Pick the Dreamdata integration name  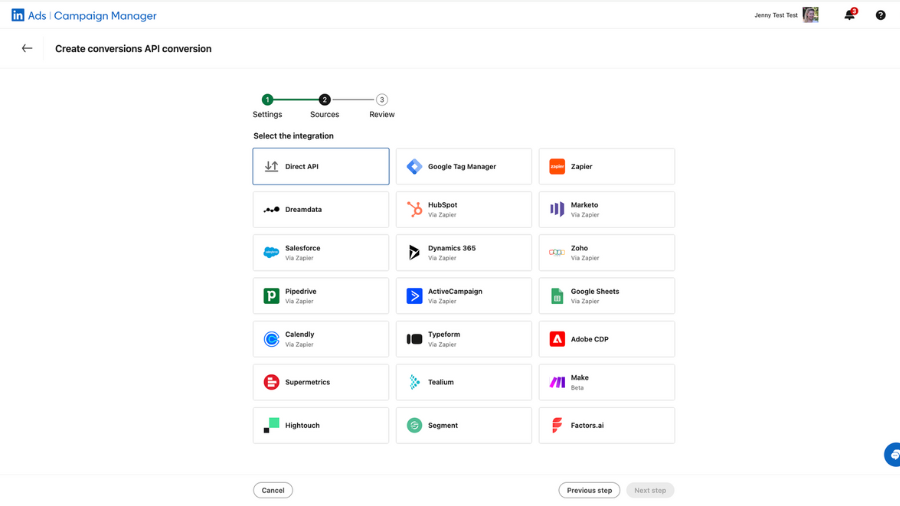304,209
